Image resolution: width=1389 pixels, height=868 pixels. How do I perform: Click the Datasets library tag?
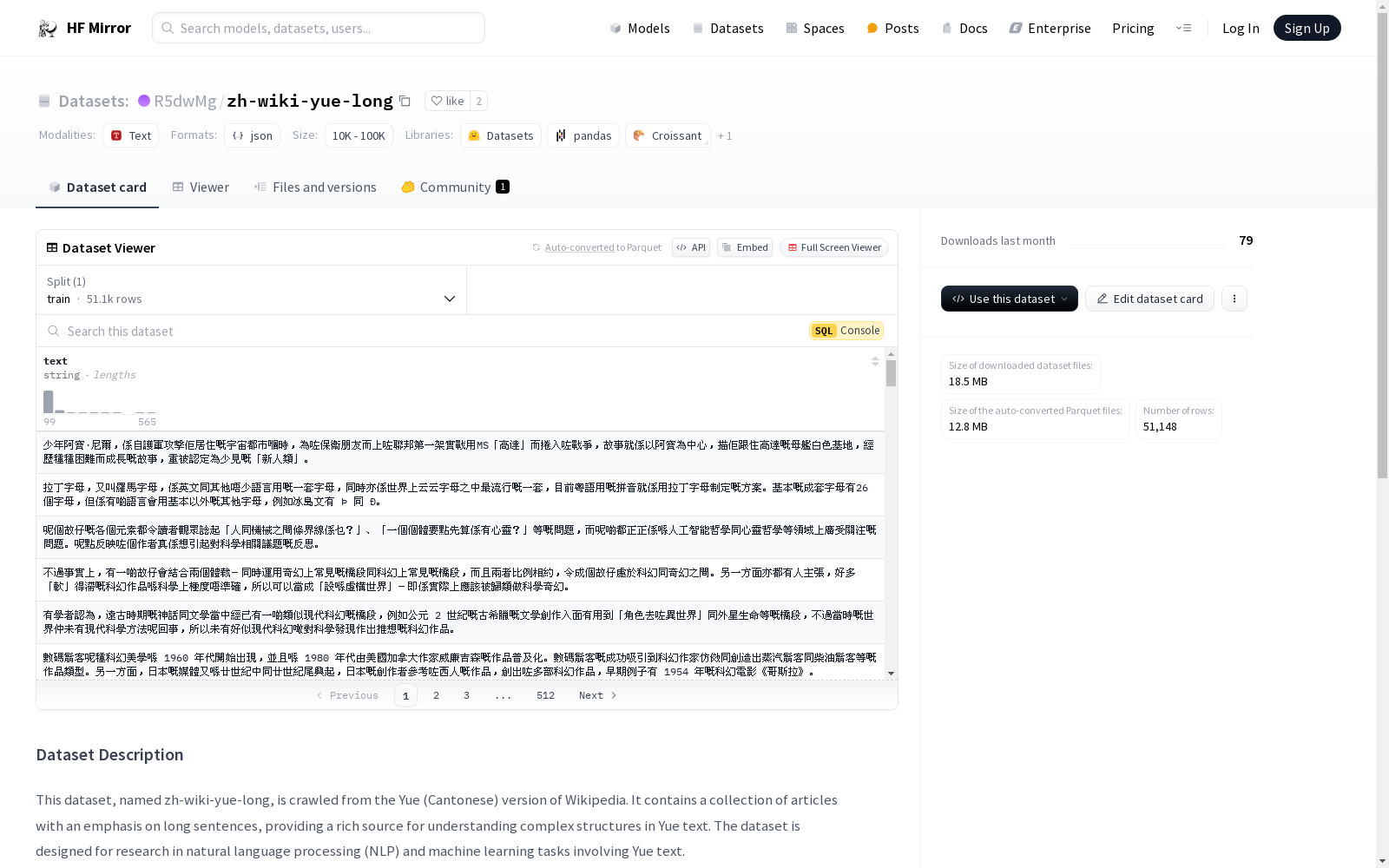point(501,135)
